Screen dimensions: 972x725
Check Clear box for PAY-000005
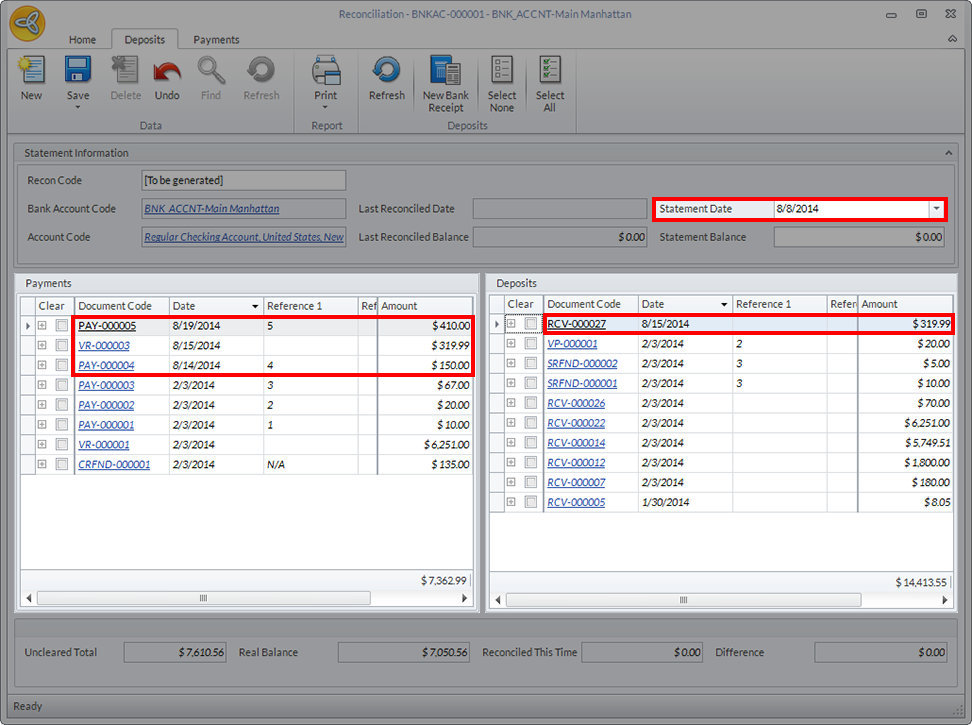click(62, 326)
